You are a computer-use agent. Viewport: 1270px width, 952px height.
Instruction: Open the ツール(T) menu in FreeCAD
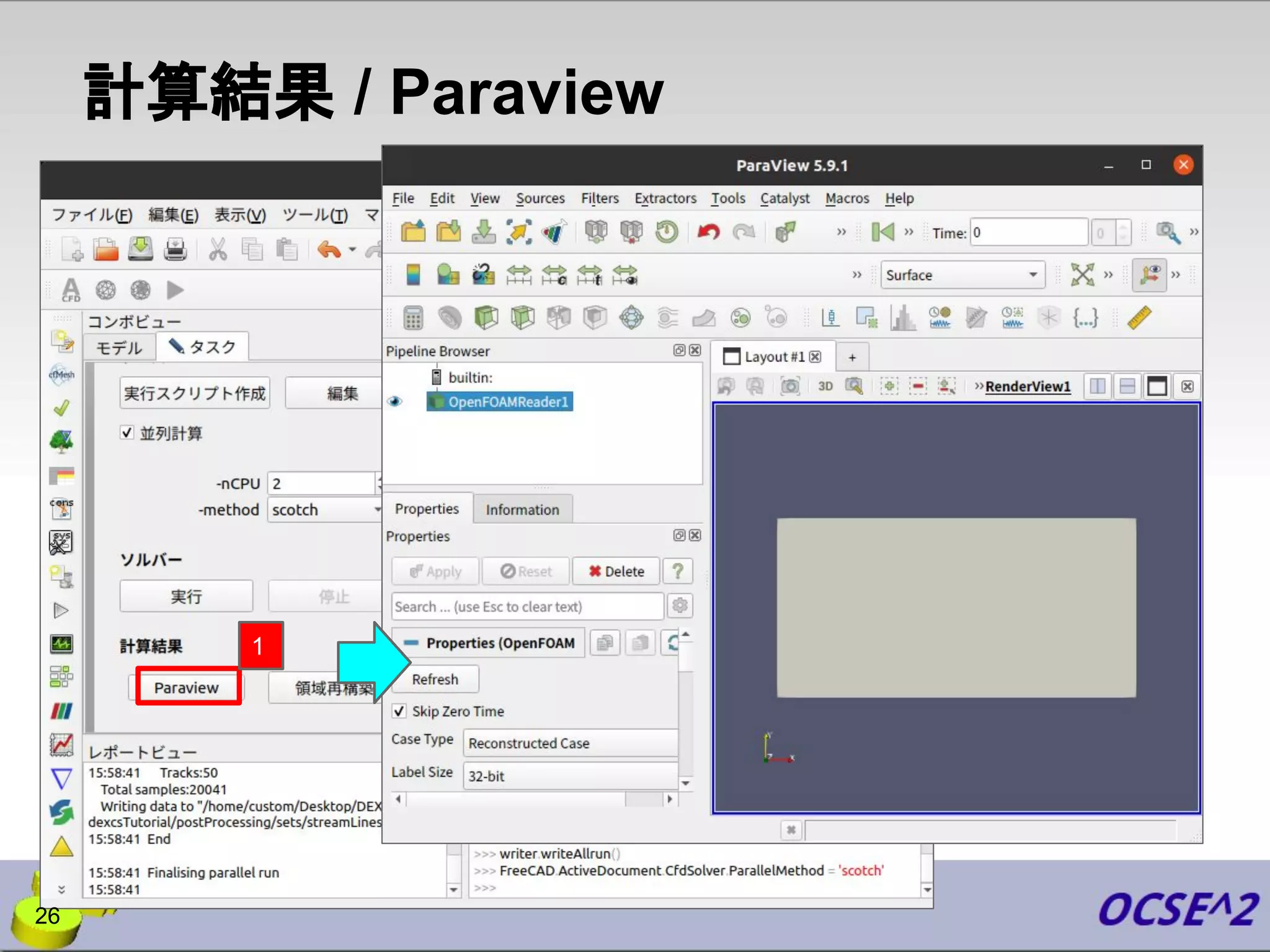(x=315, y=215)
